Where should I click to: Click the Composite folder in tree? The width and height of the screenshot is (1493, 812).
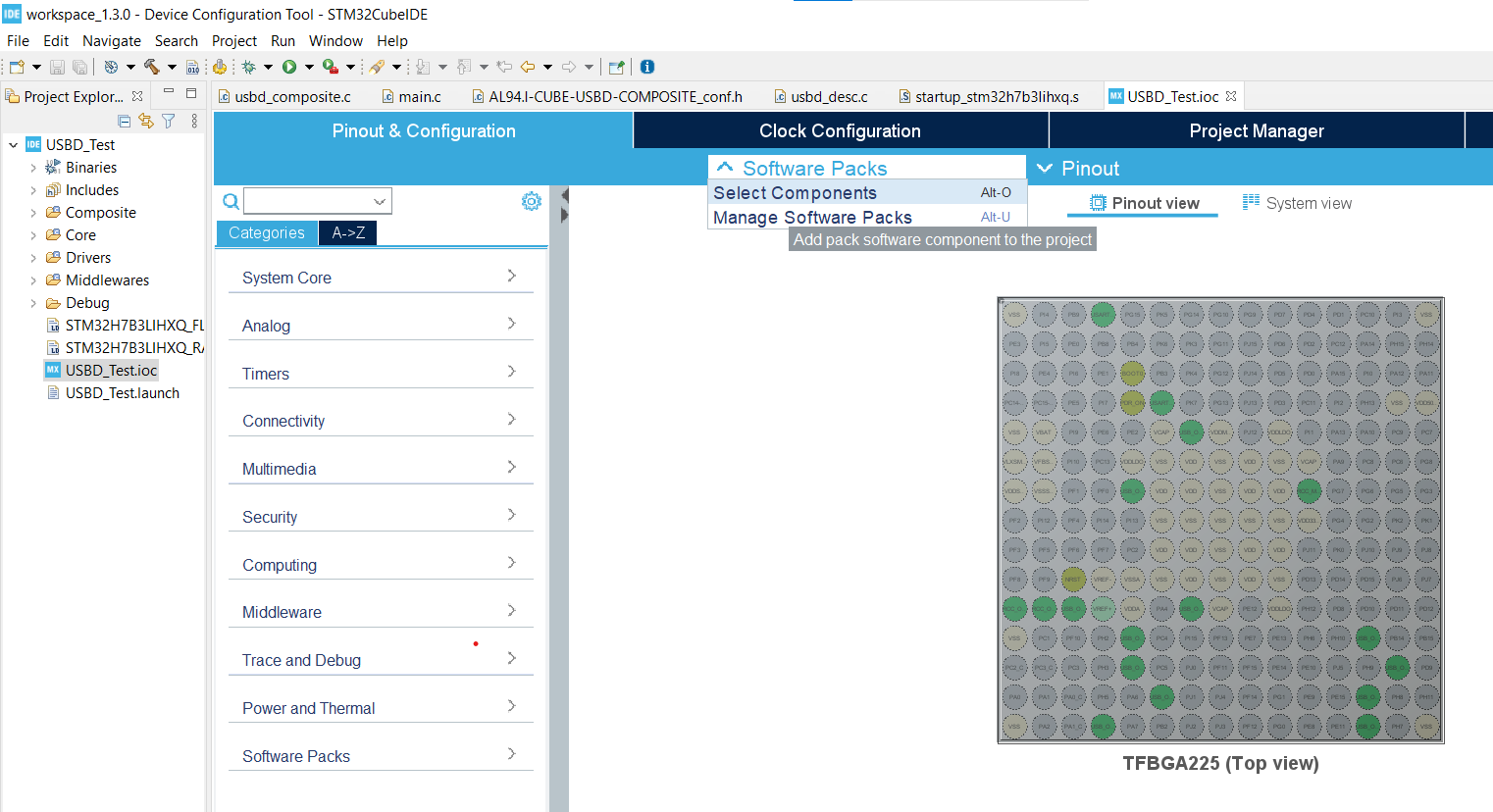tap(91, 213)
